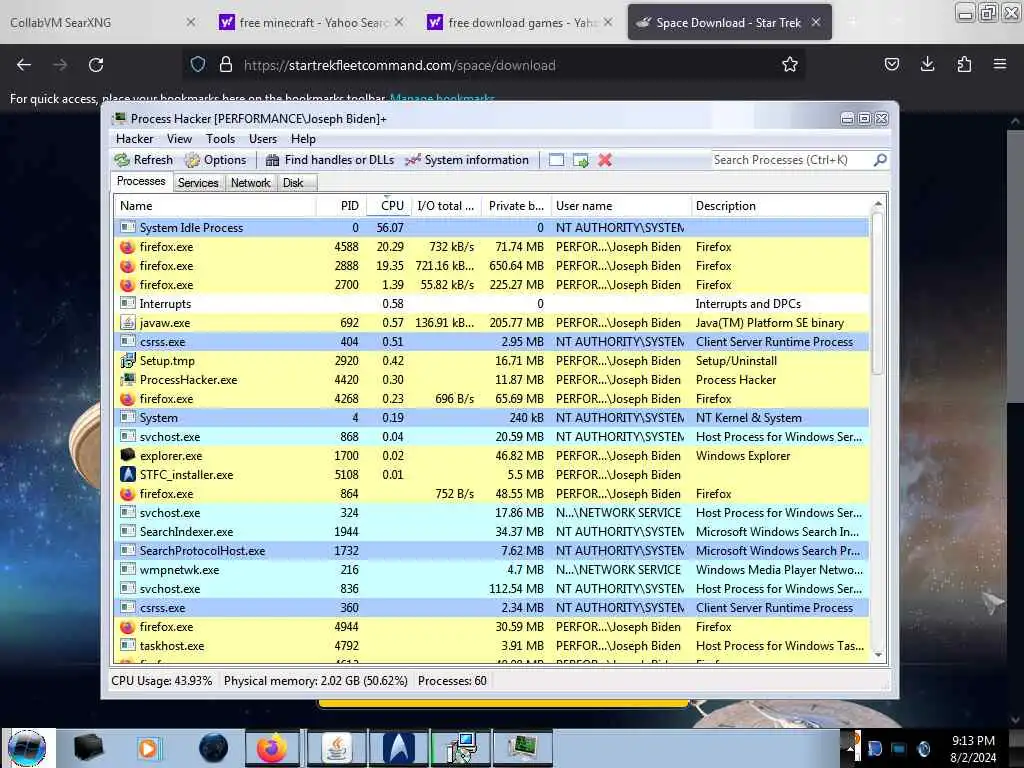Screen dimensions: 1024x768
Task: Click Firefox icon of firefox.exe PID 4944
Action: click(127, 627)
